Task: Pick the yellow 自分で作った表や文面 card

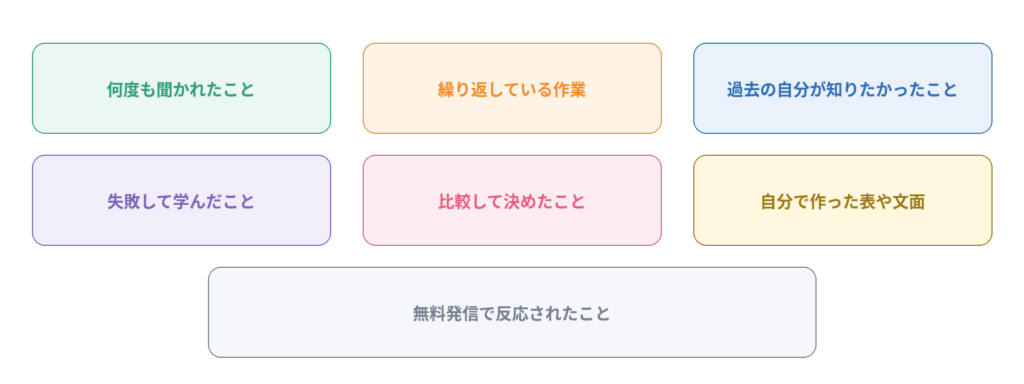Action: point(842,200)
